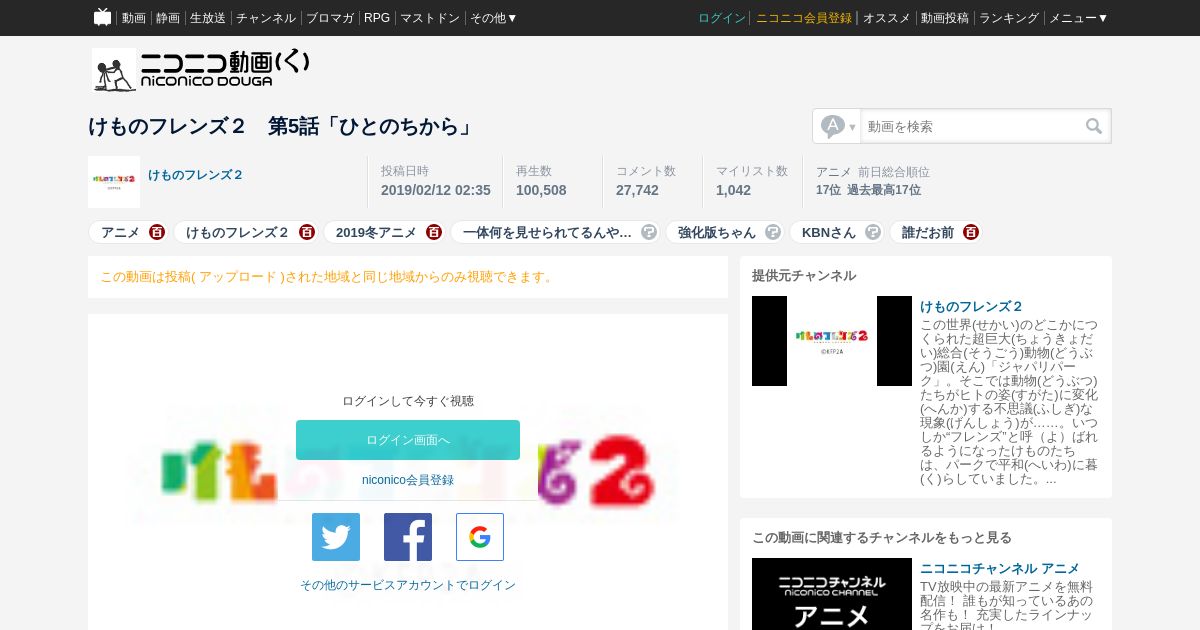Select the 誰だお前 tag

click(x=928, y=232)
